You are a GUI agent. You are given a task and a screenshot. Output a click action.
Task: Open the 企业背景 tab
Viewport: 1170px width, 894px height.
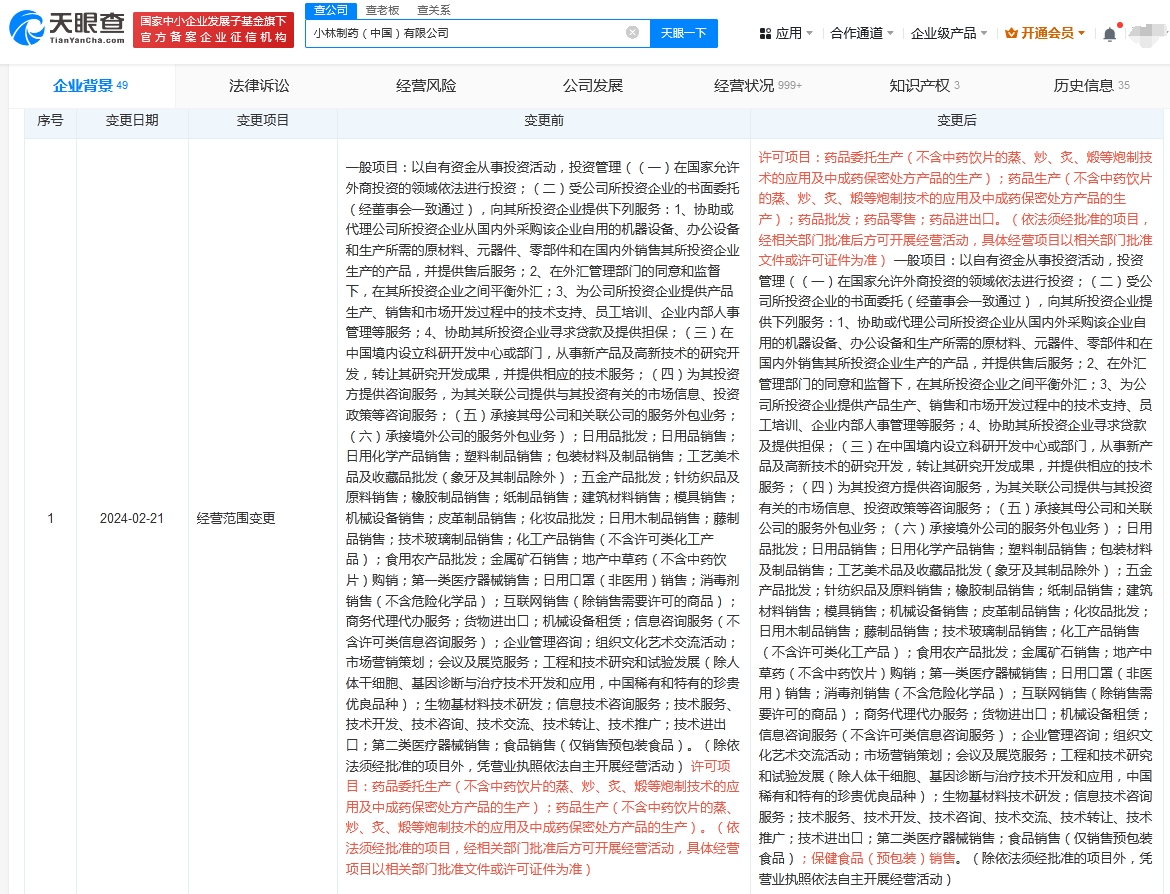tap(92, 86)
